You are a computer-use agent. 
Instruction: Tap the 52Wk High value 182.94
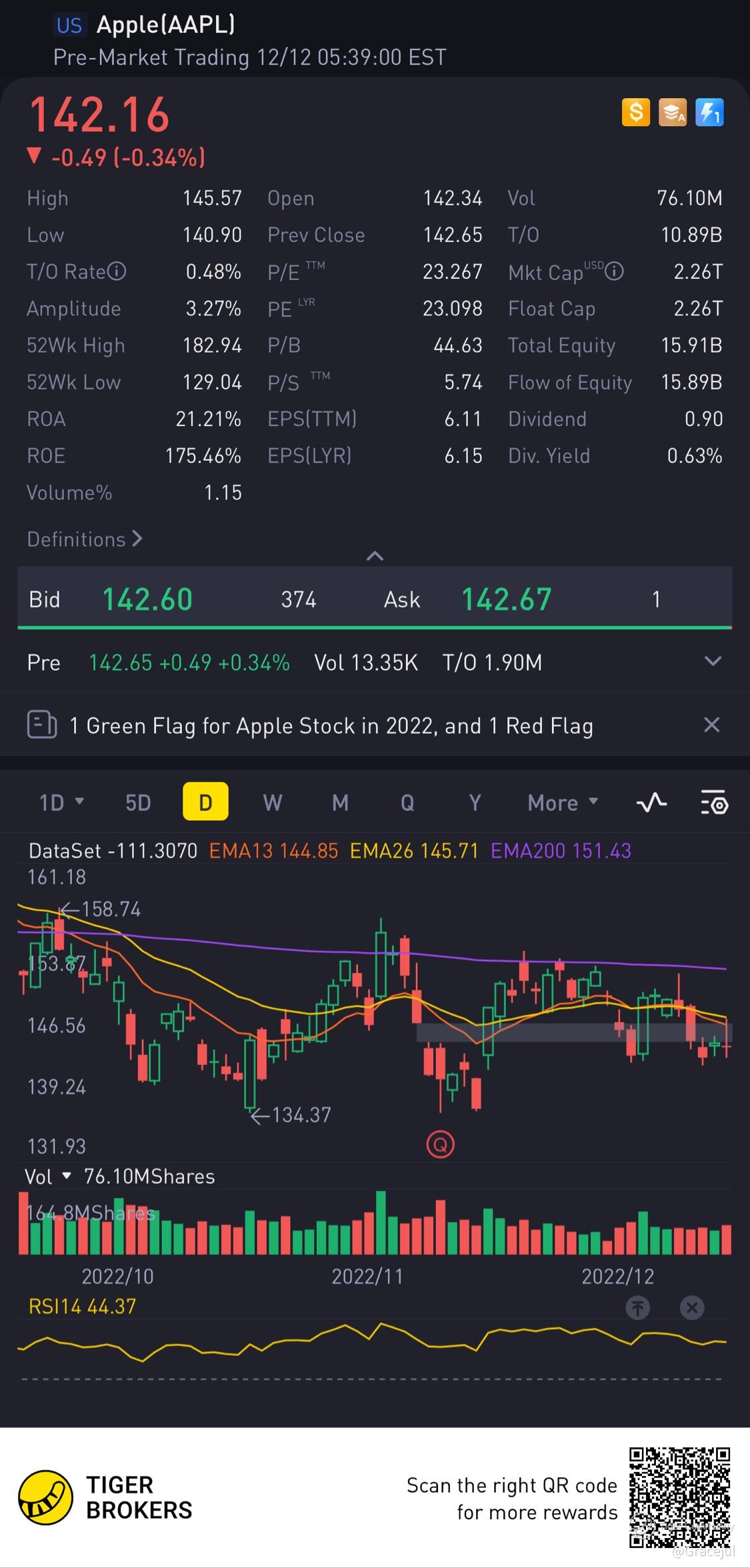(212, 345)
